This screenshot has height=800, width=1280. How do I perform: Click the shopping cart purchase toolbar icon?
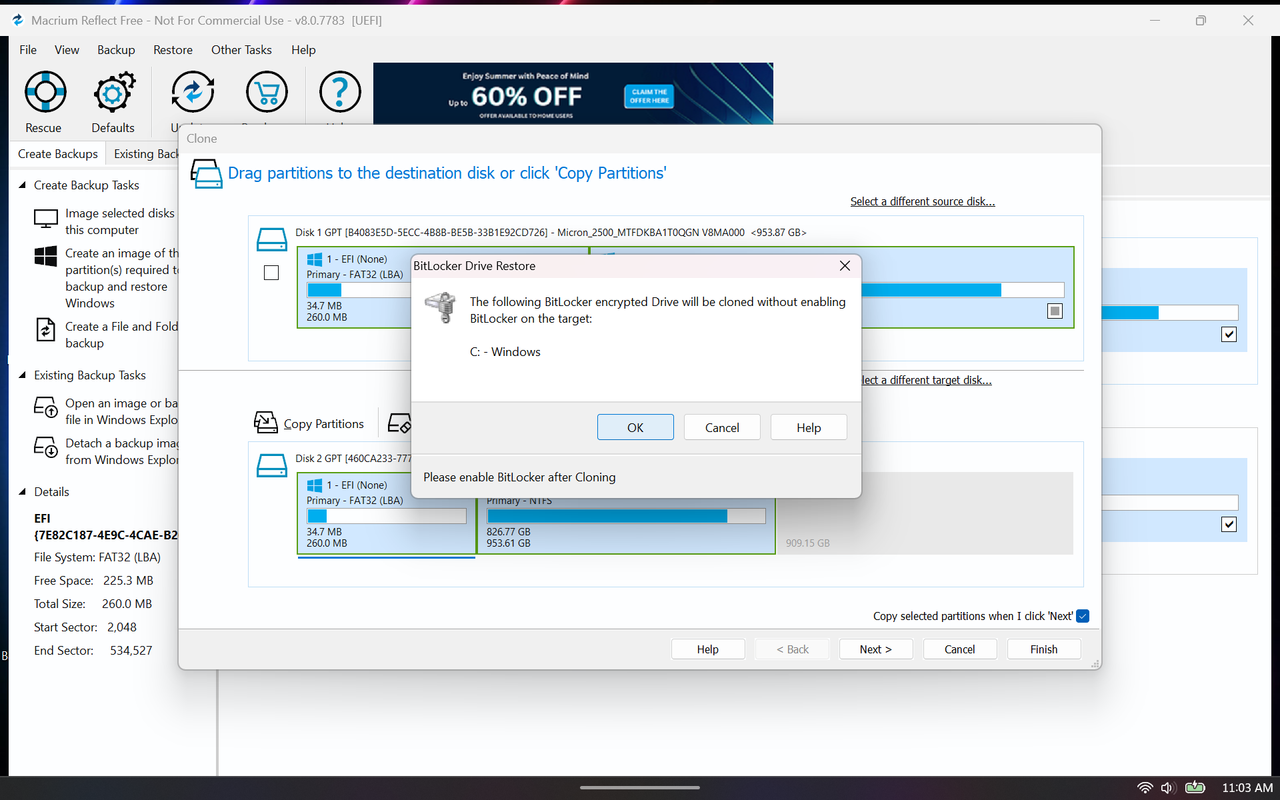tap(265, 93)
